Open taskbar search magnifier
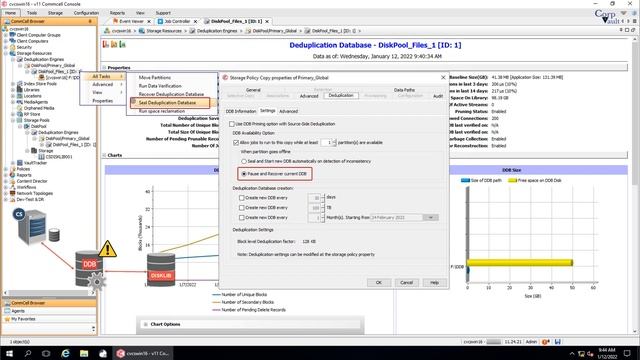 [28, 353]
